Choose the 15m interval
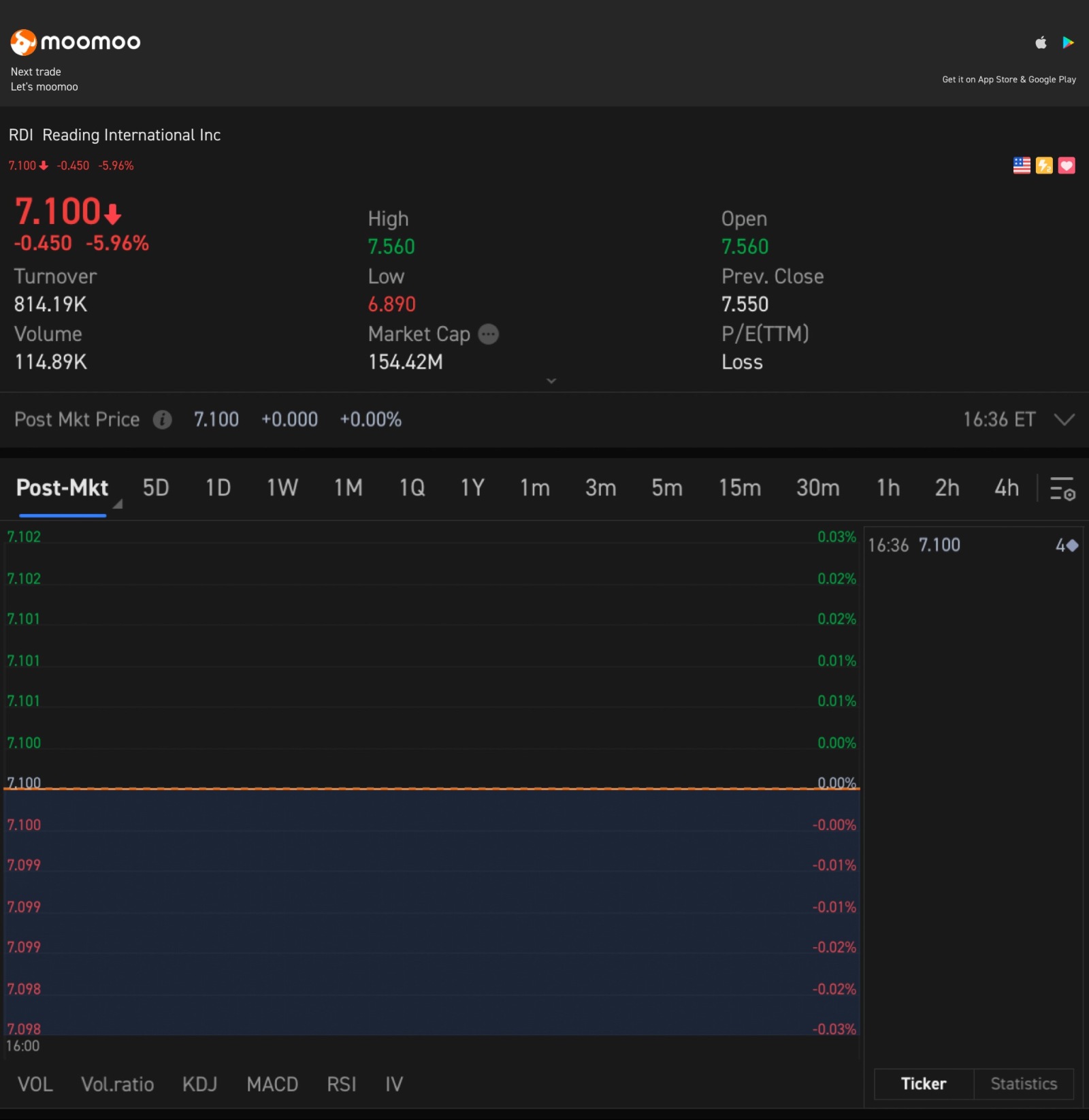 click(740, 488)
